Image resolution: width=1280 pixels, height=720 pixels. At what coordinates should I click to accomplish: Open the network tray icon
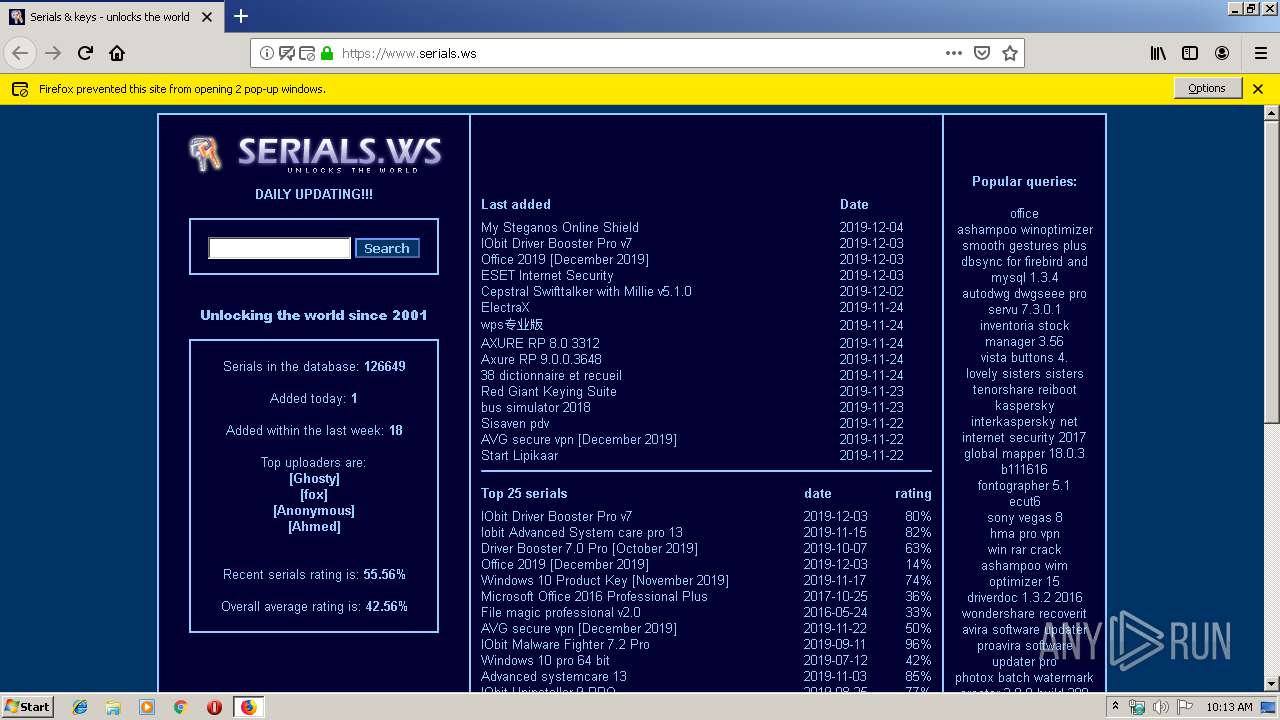click(1138, 707)
